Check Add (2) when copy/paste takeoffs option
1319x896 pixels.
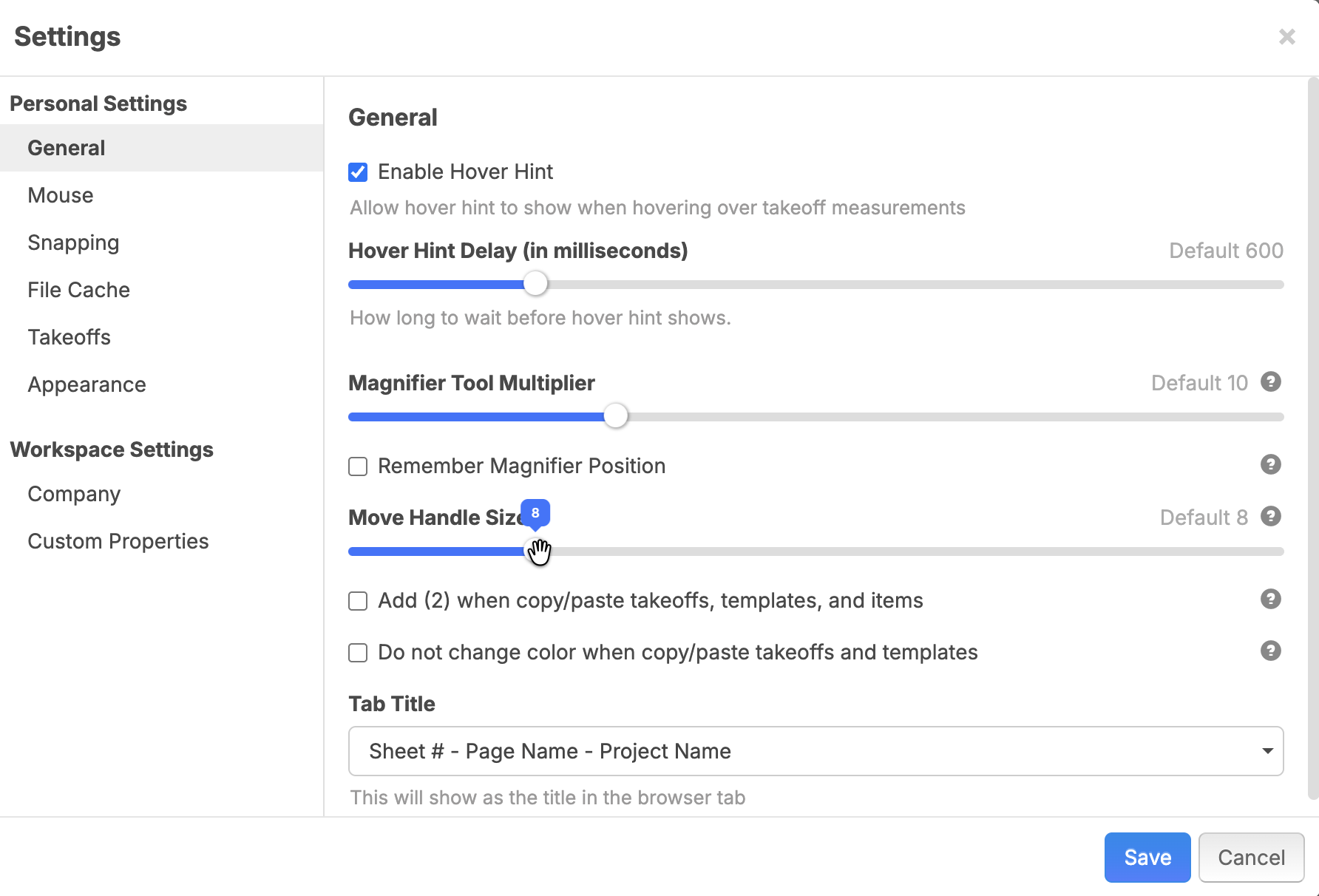tap(358, 601)
